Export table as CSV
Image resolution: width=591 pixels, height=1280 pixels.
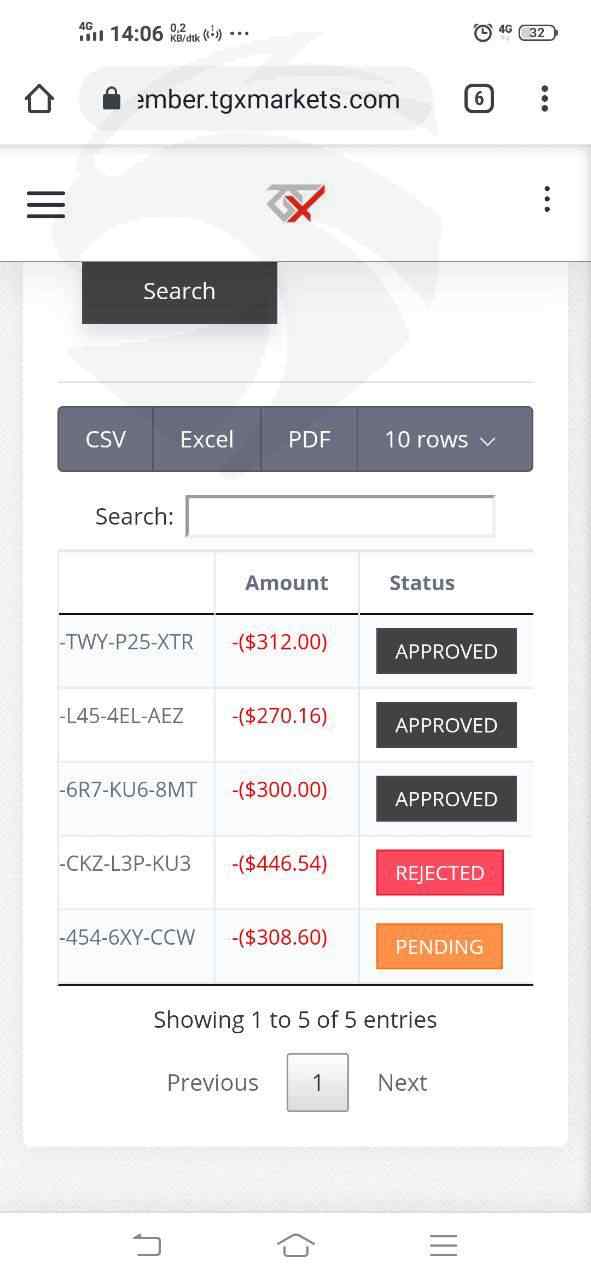pyautogui.click(x=105, y=439)
